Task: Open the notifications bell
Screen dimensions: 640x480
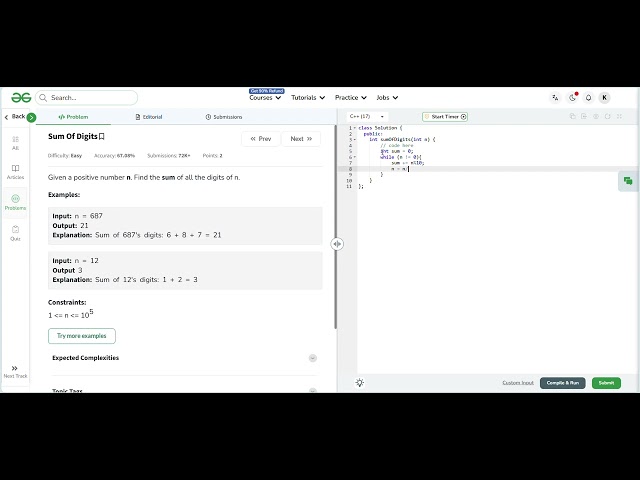Action: tap(588, 98)
